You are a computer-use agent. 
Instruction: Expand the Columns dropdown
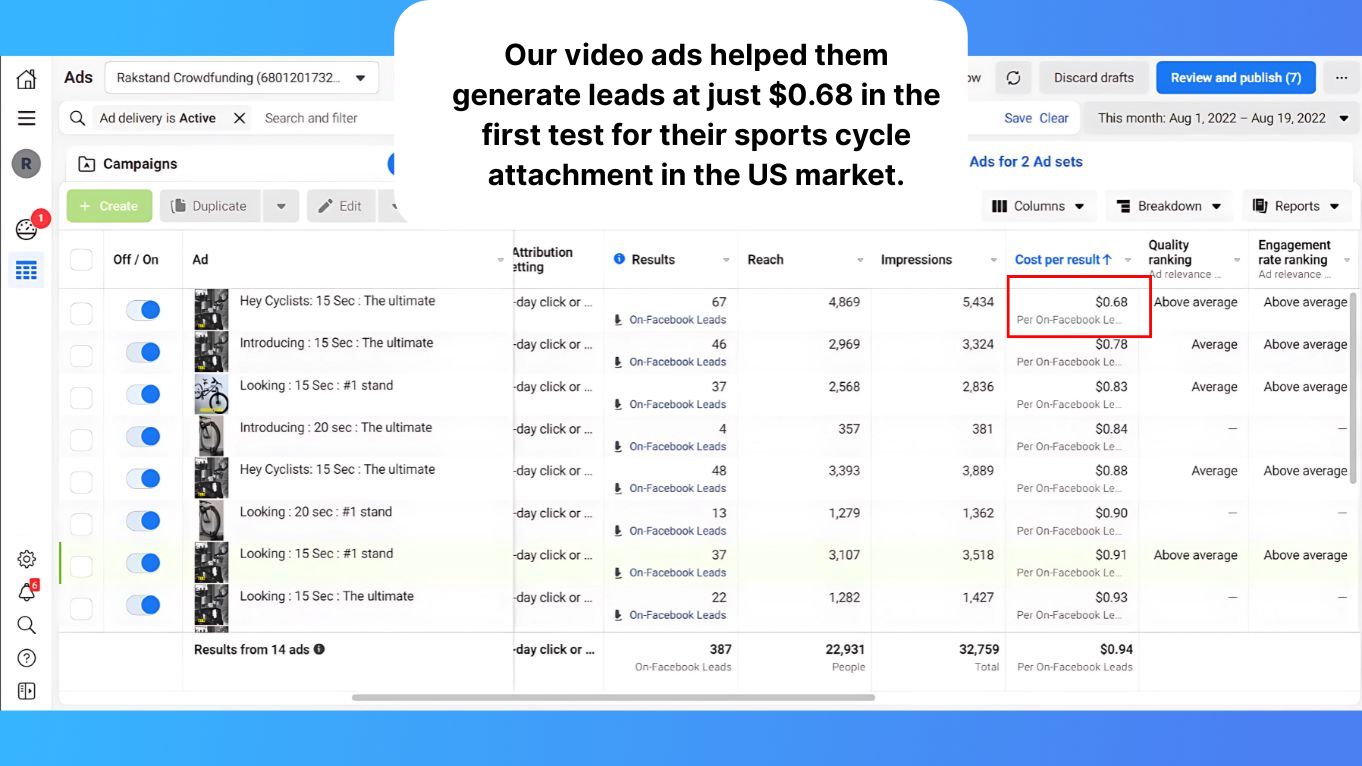pos(1039,206)
